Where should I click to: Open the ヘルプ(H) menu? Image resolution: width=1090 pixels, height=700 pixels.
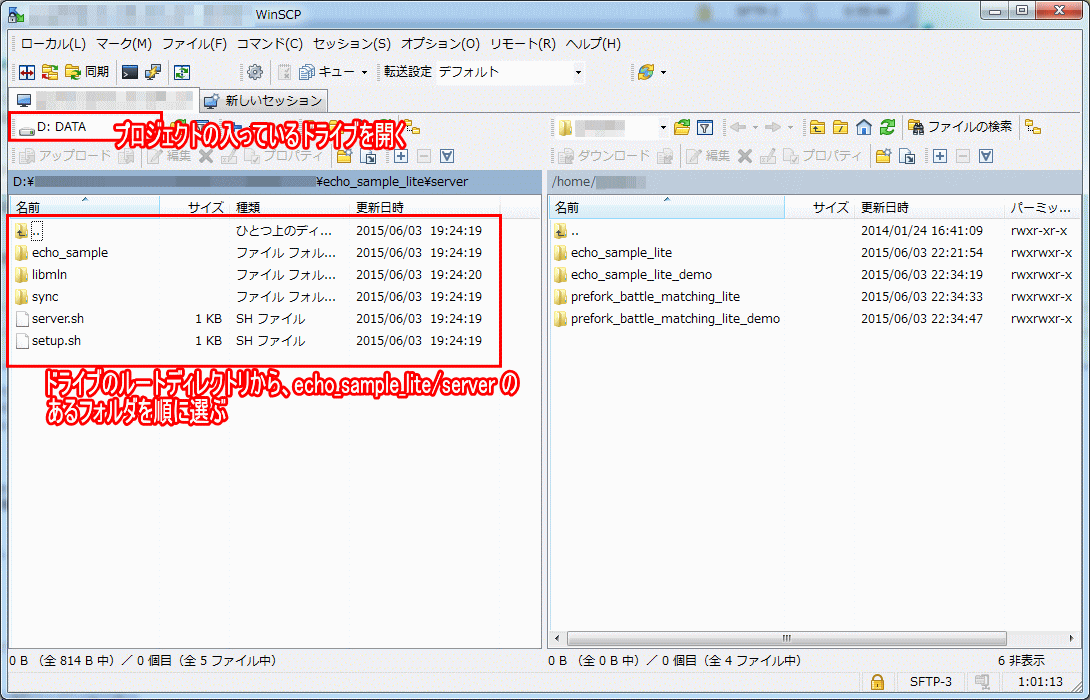click(x=593, y=44)
